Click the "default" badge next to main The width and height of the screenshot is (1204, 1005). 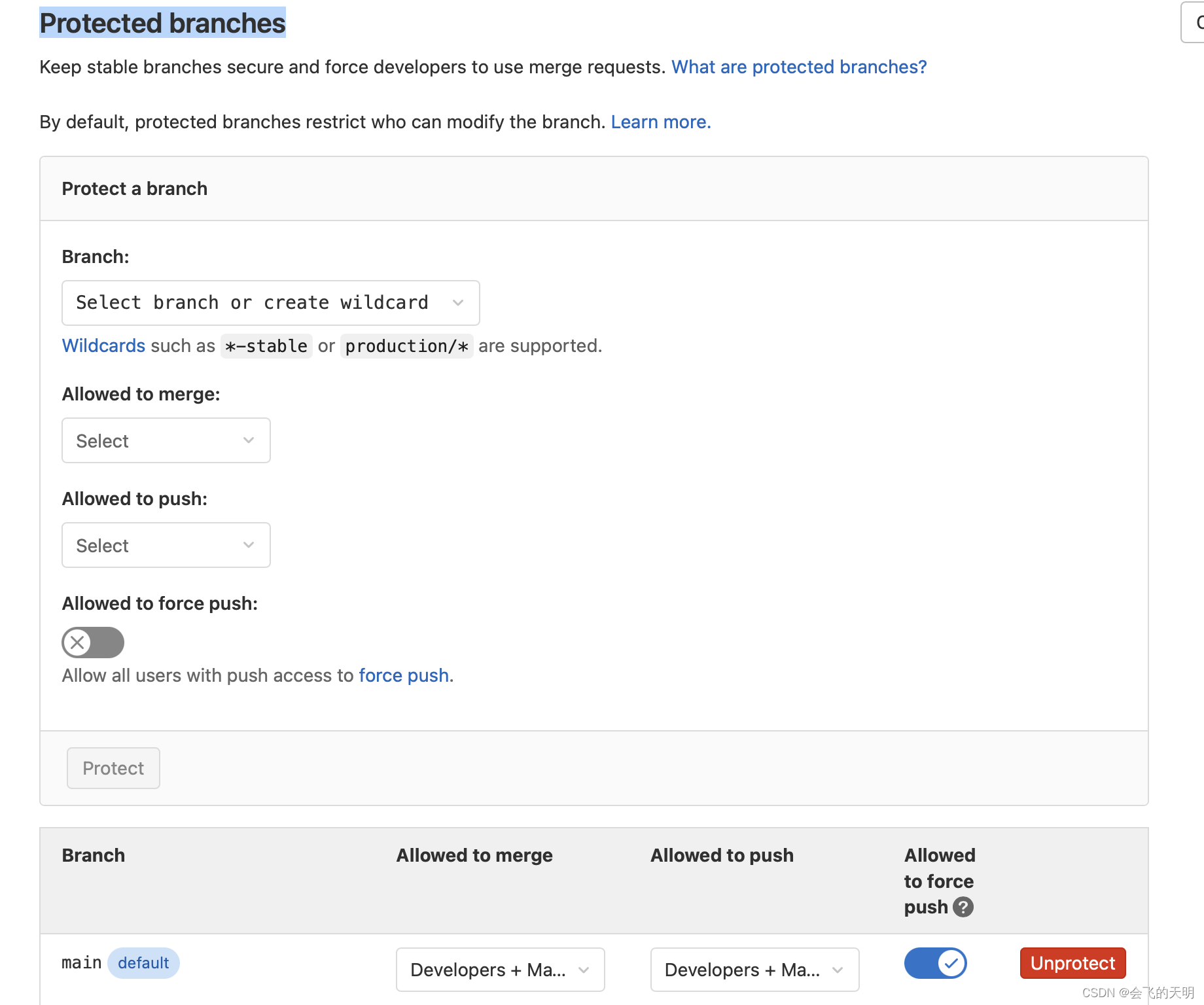point(143,962)
